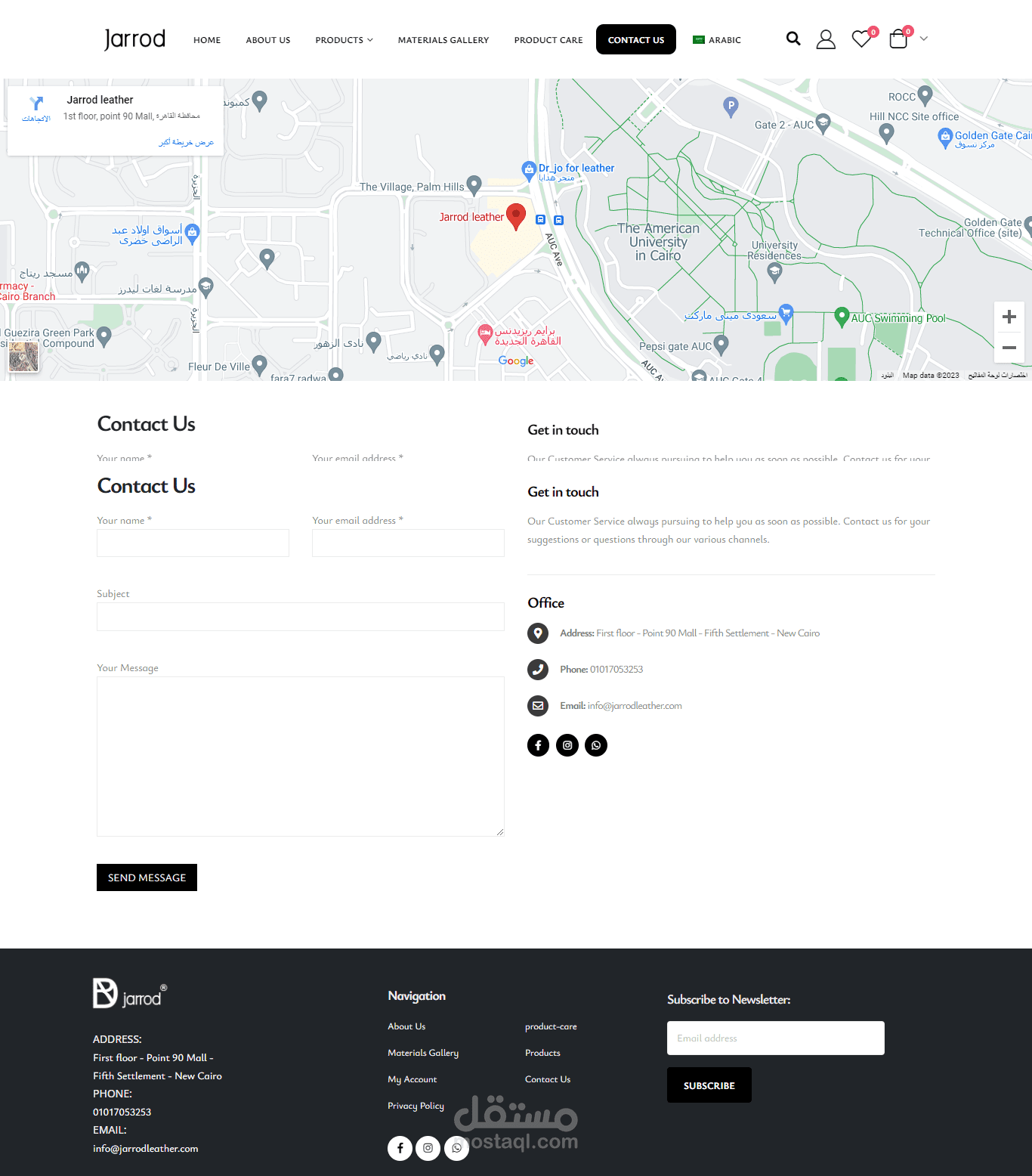Open the search magnifier icon in header
The image size is (1032, 1176).
click(x=793, y=39)
